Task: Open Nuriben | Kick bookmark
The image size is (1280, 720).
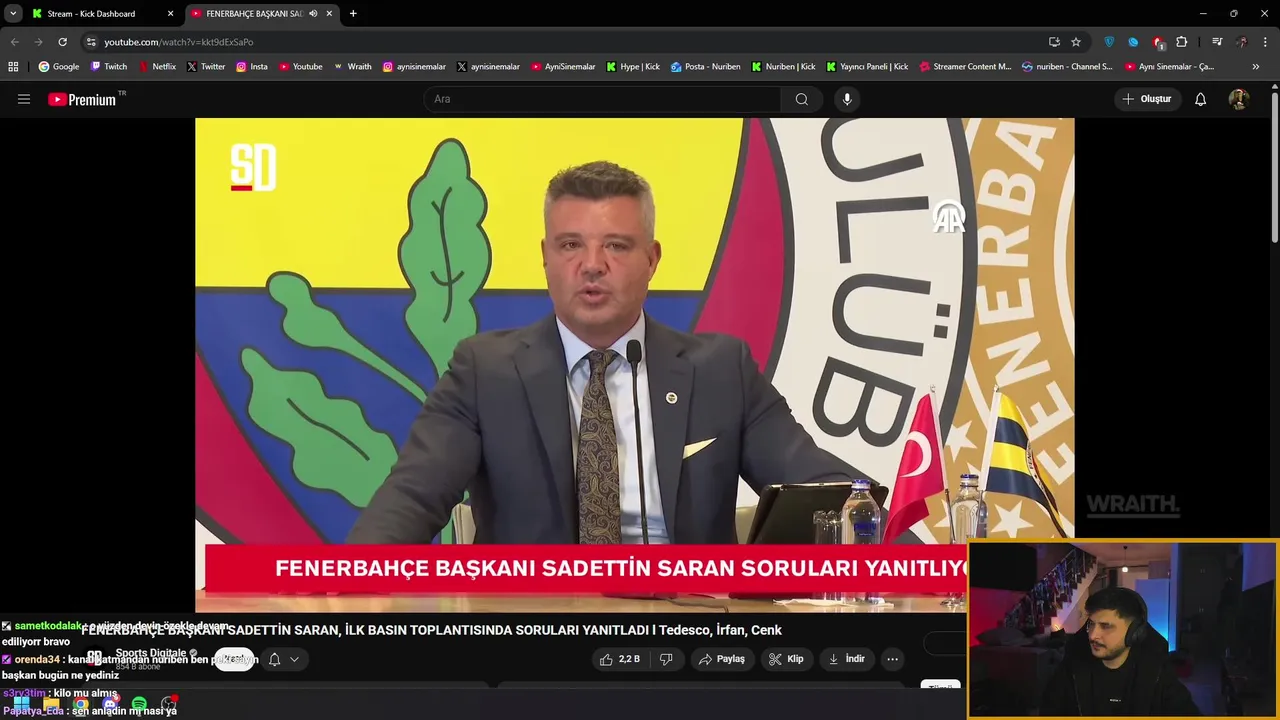Action: coord(783,67)
